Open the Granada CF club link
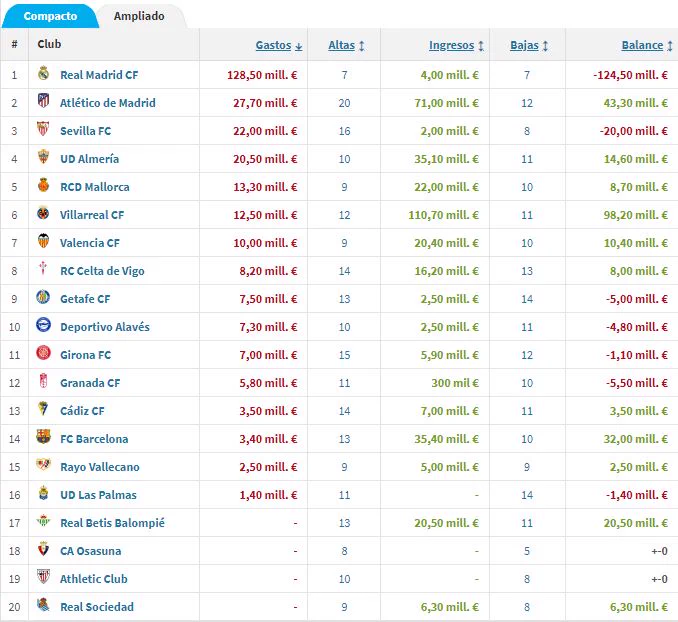Viewport: 678px width, 622px height. point(90,383)
